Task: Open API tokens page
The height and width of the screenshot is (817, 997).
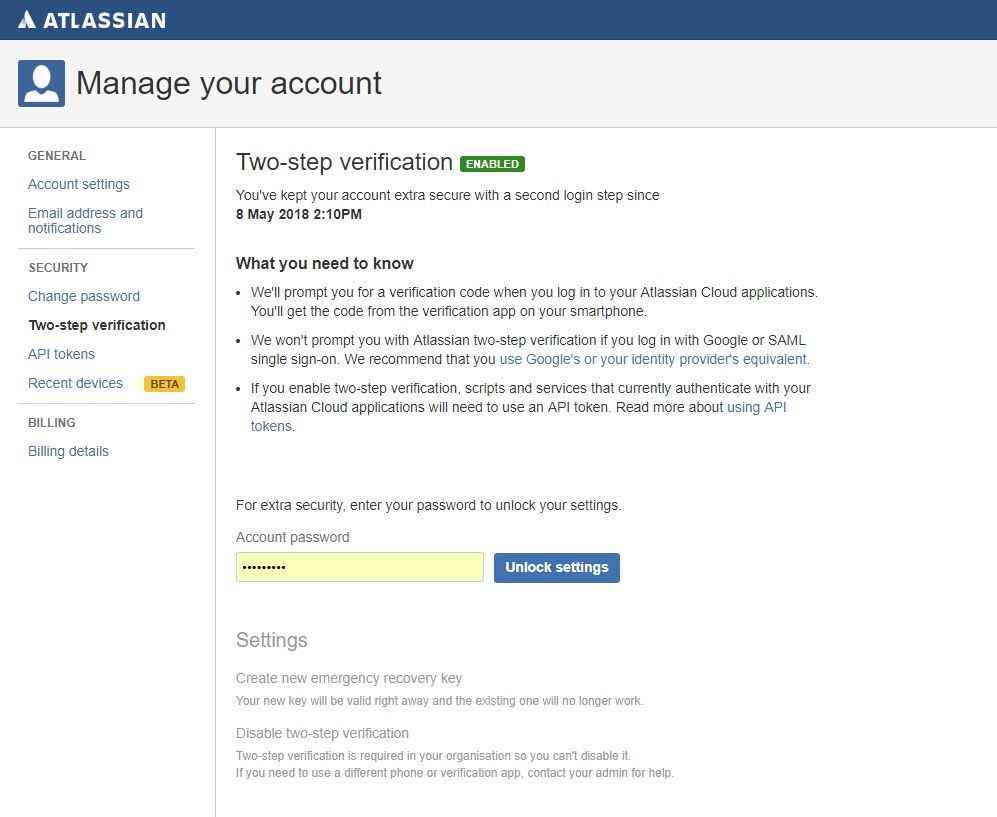Action: coord(61,354)
